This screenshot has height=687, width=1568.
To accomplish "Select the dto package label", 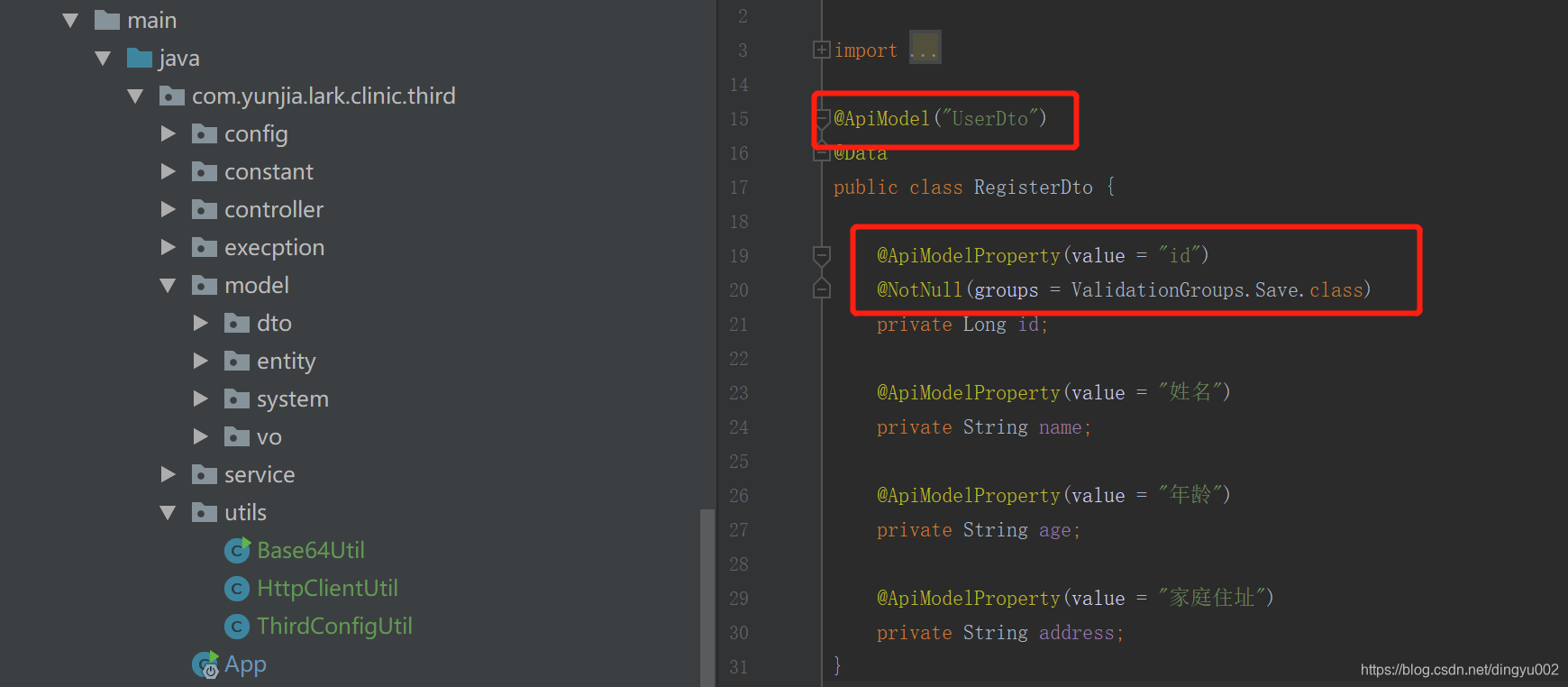I will [274, 323].
